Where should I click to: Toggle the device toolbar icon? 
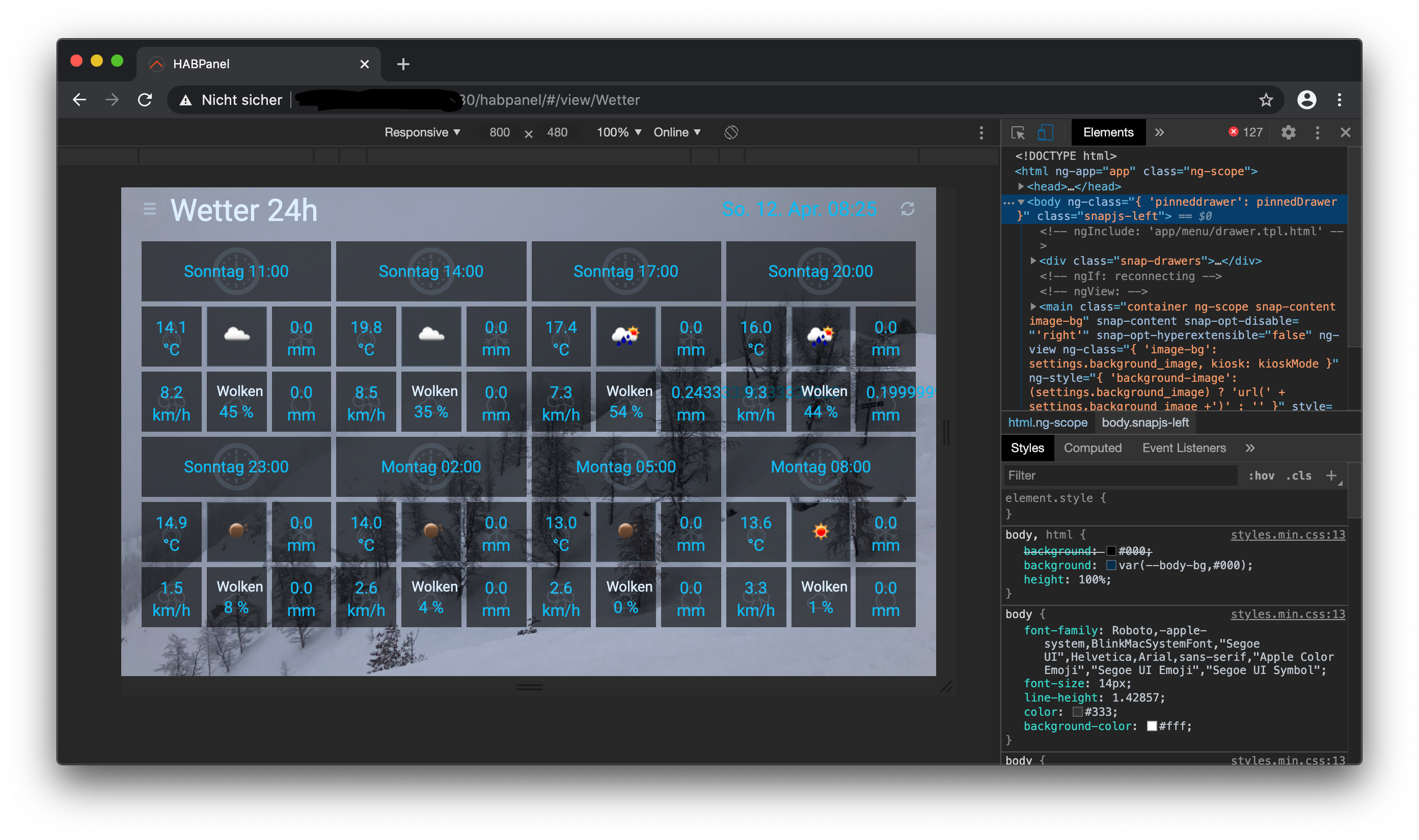[1045, 132]
